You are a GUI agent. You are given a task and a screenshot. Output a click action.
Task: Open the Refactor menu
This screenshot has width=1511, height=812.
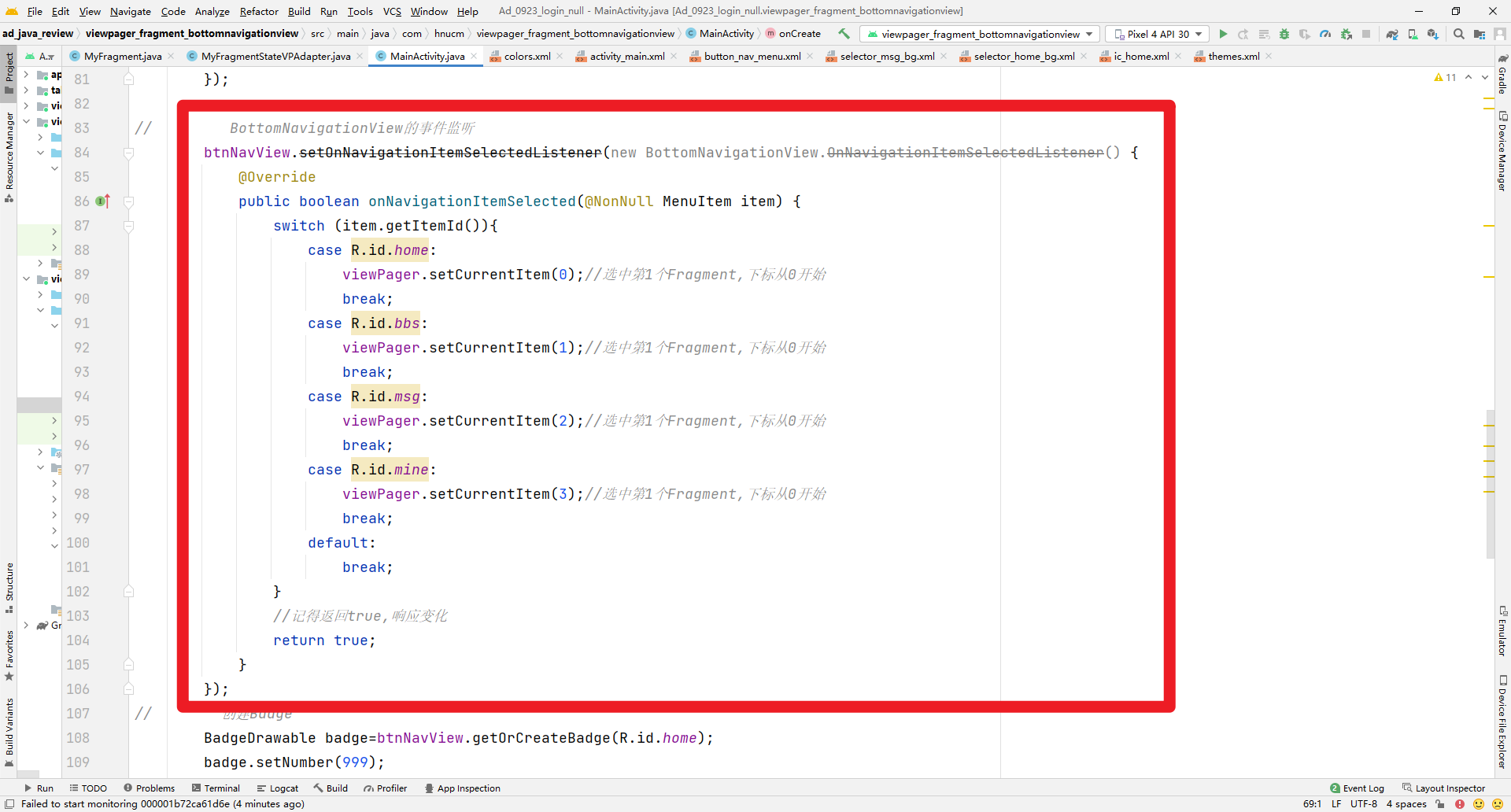[x=259, y=11]
